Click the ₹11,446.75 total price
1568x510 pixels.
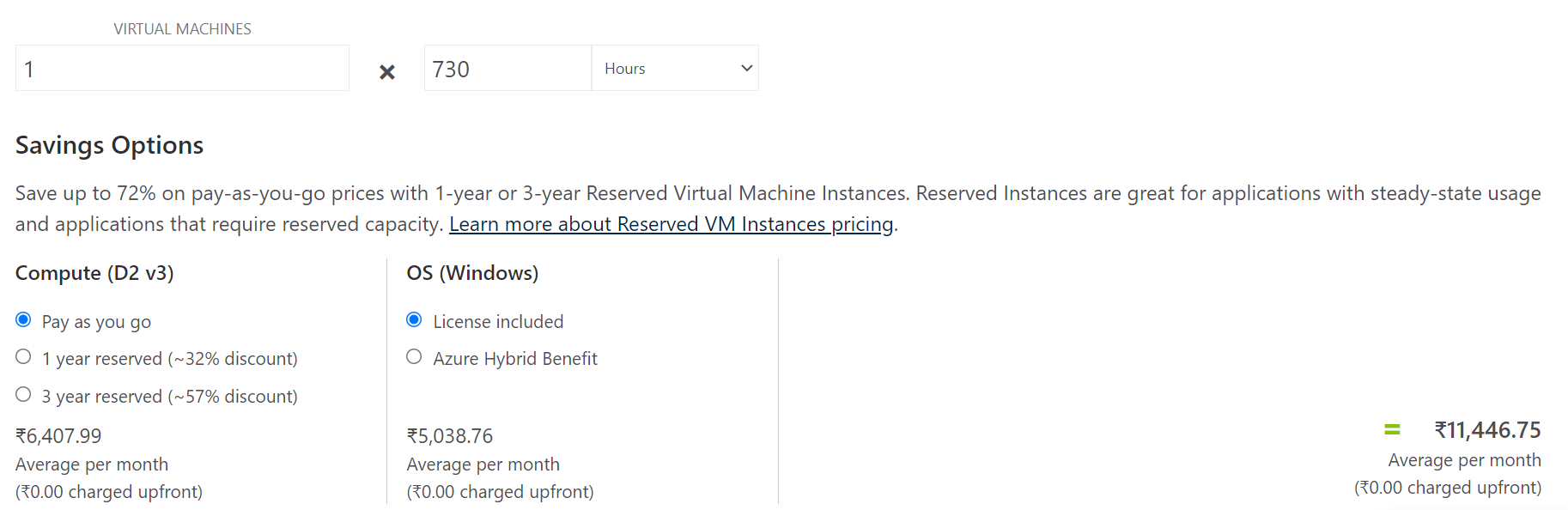coord(1487,430)
